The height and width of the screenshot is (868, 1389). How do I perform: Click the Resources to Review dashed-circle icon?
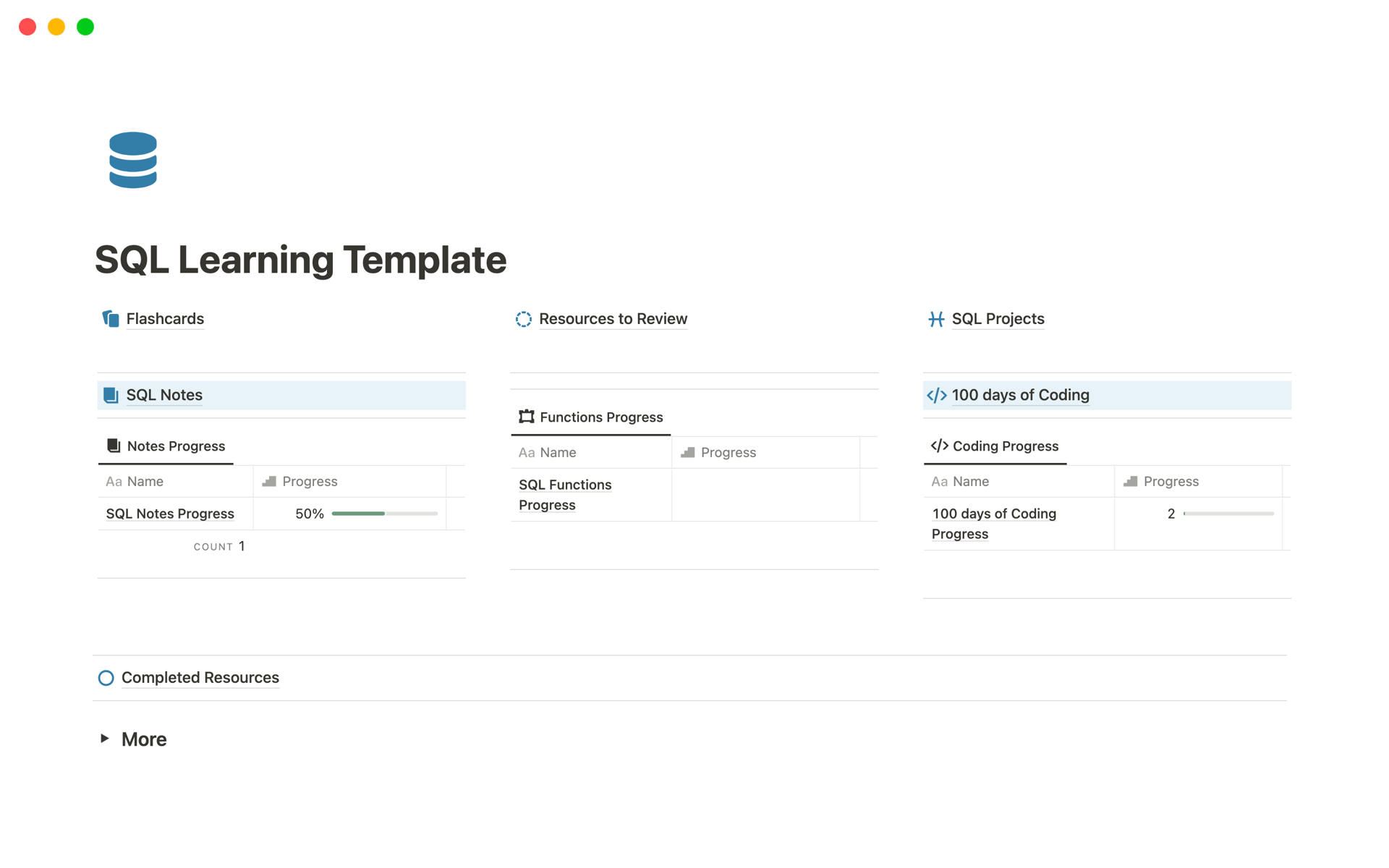point(523,319)
